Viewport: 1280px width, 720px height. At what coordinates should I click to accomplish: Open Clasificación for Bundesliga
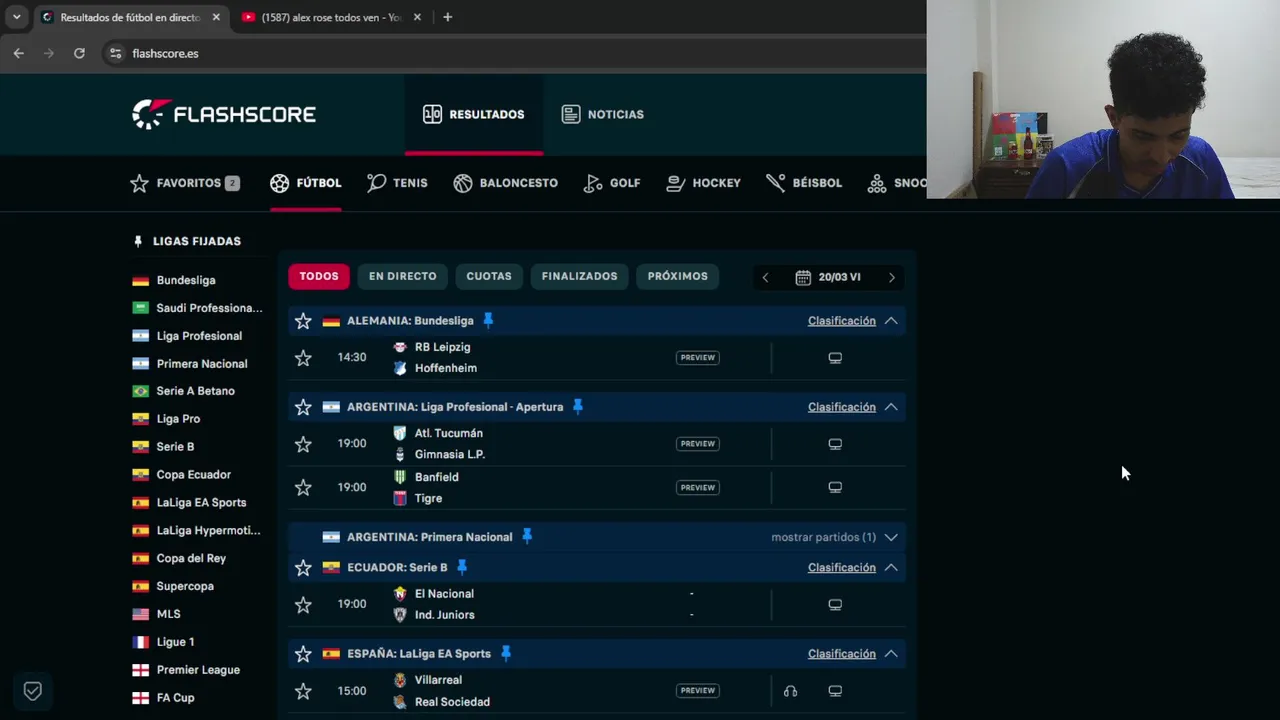pyautogui.click(x=841, y=321)
